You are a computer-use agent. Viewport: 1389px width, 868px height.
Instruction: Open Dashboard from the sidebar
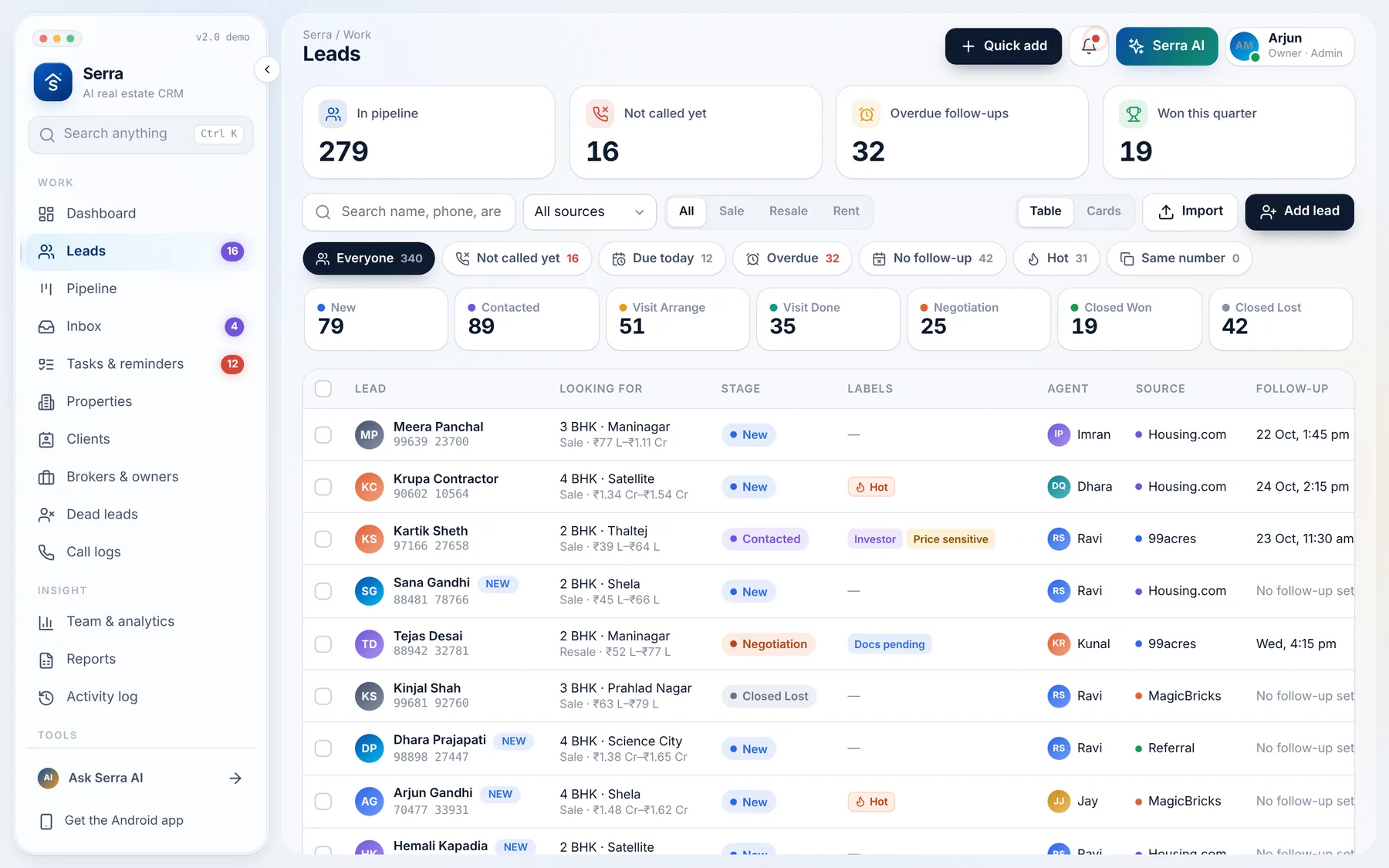(140, 214)
